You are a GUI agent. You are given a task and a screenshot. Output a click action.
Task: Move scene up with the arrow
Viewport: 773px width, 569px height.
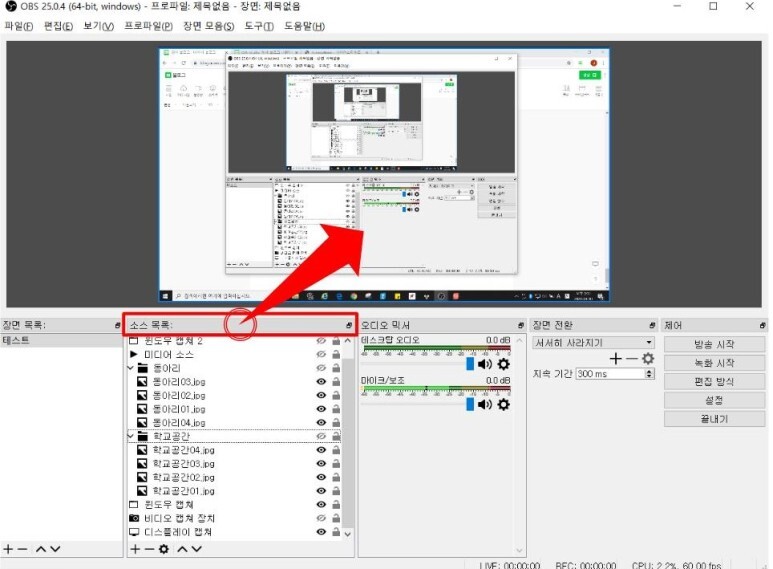(41, 549)
